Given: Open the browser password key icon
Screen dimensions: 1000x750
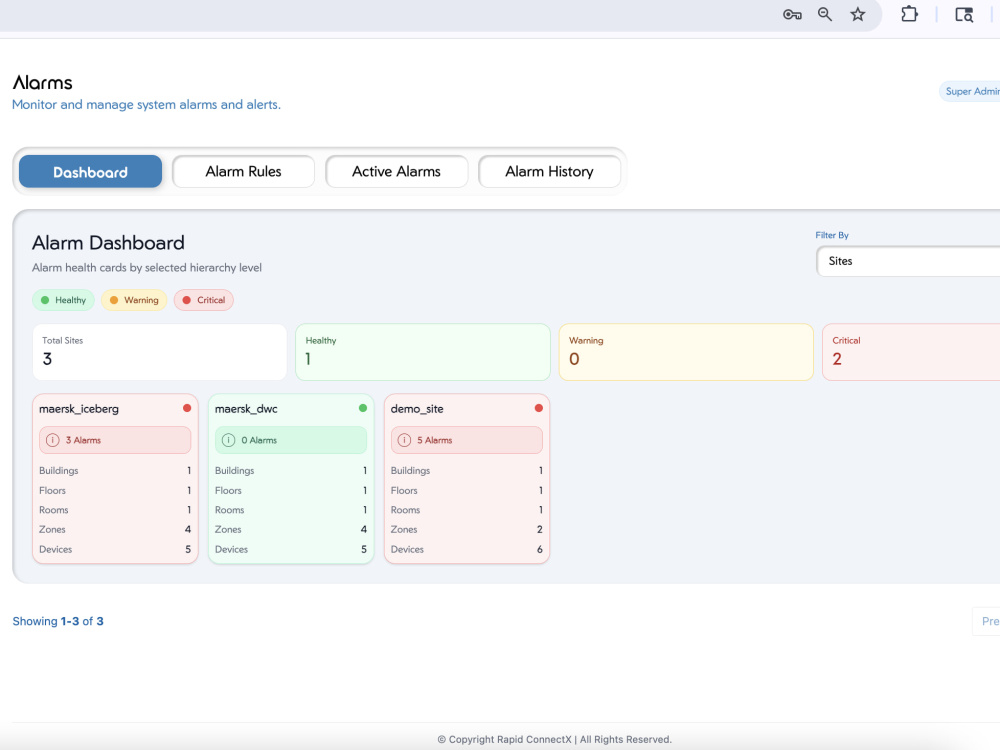Looking at the screenshot, I should pos(791,15).
